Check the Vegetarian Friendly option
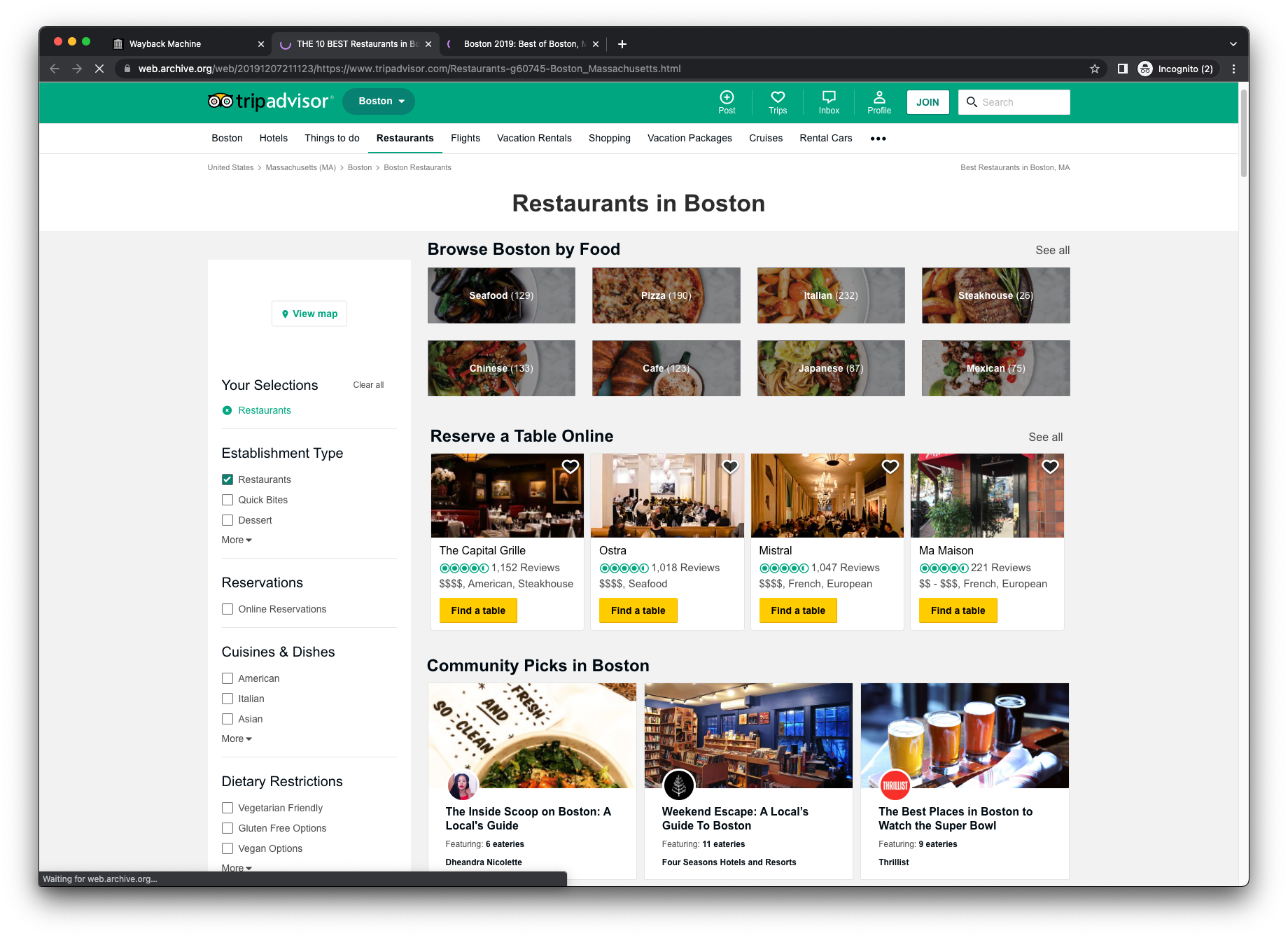1288x938 pixels. [x=227, y=808]
